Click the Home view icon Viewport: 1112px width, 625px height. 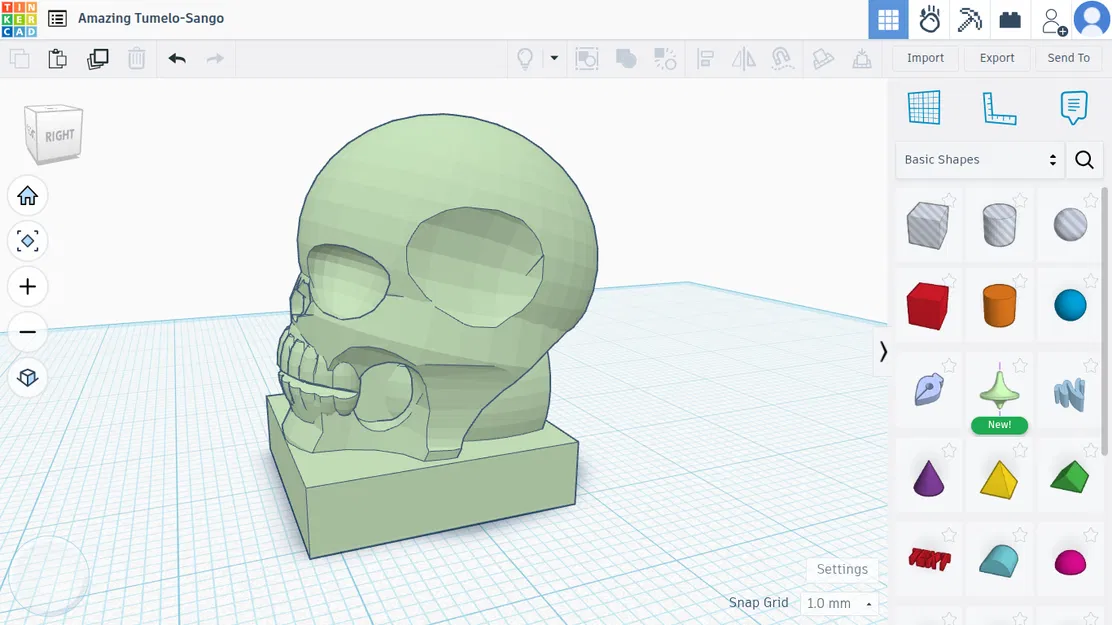[x=27, y=195]
